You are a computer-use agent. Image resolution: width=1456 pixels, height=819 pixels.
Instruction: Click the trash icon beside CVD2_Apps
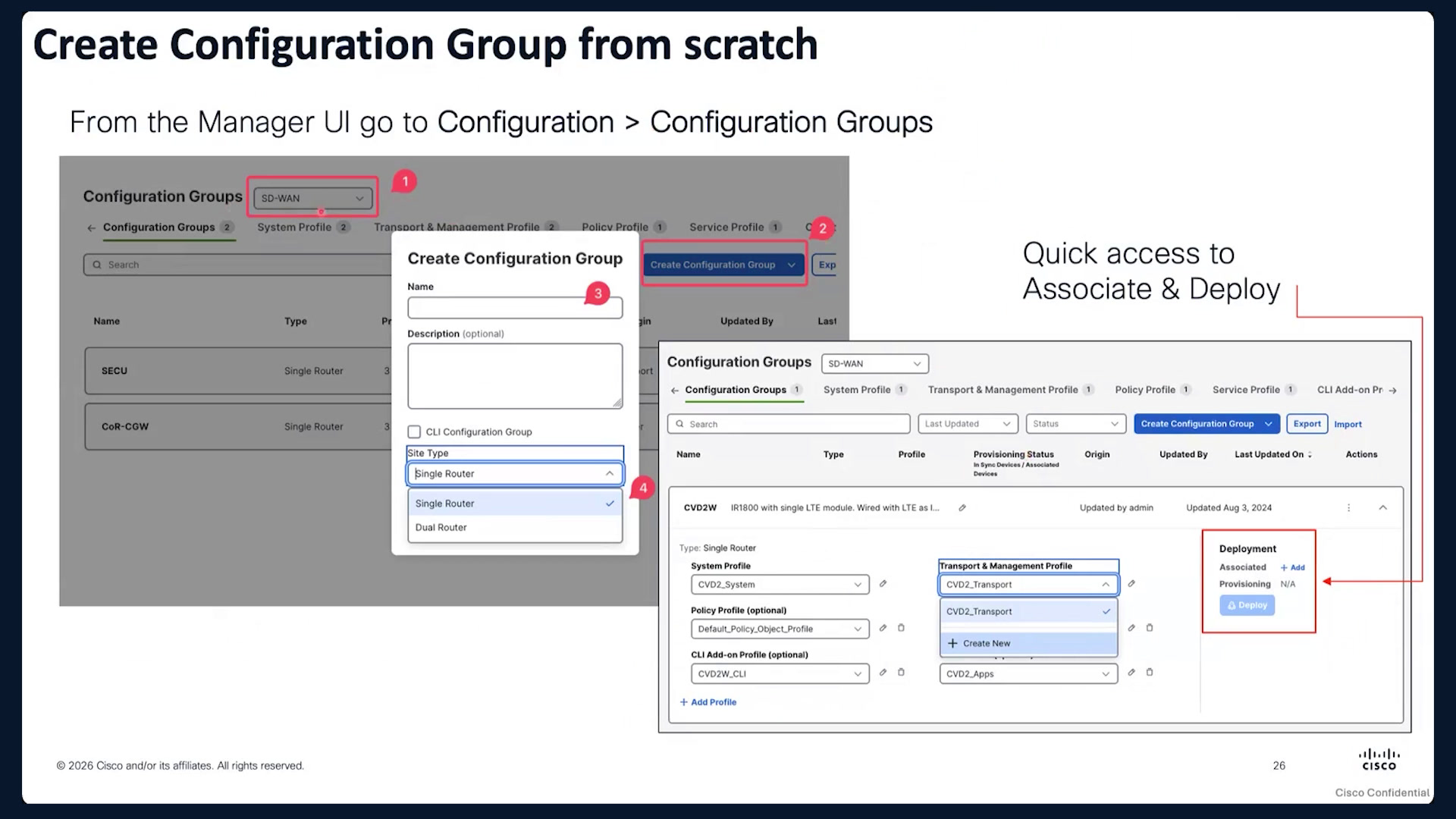click(1150, 673)
